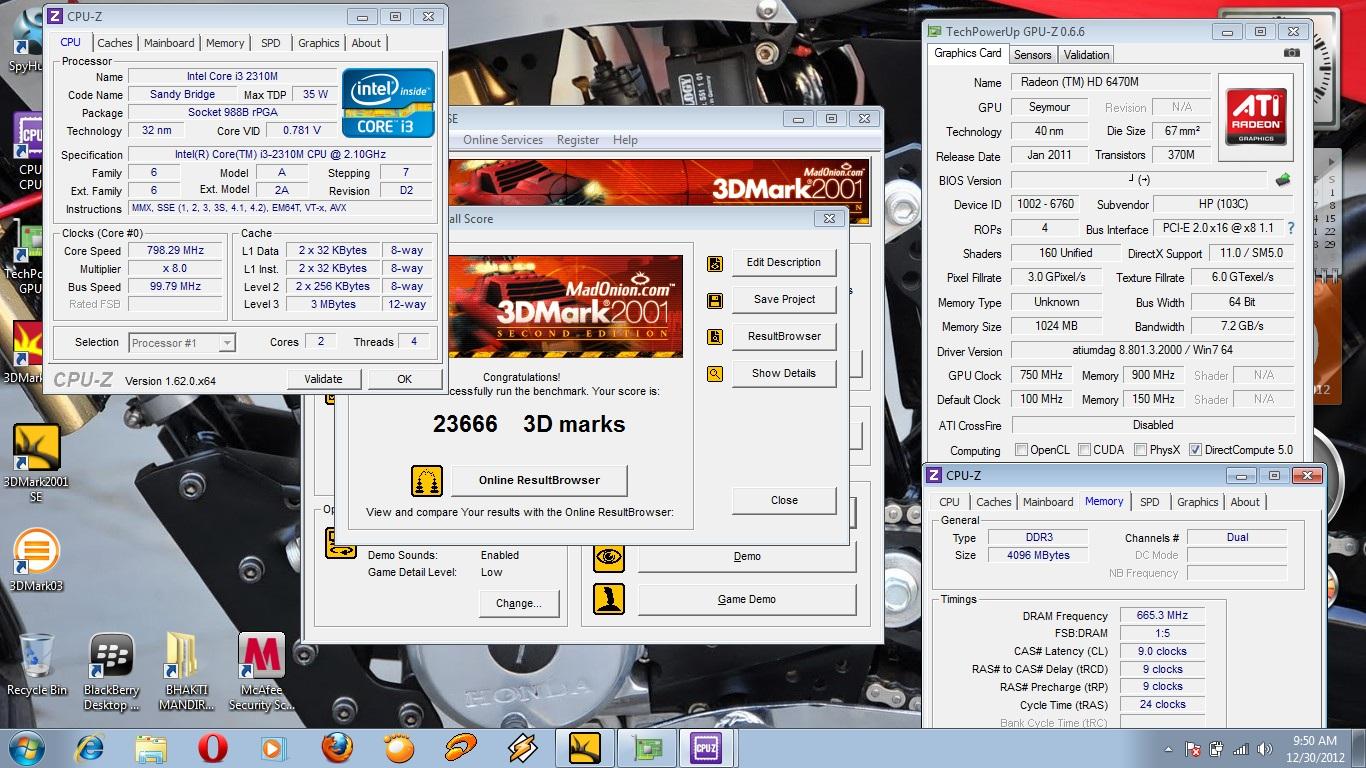Toggle the CUDA checkbox in GPU-Z
1366x768 pixels.
coord(1084,450)
